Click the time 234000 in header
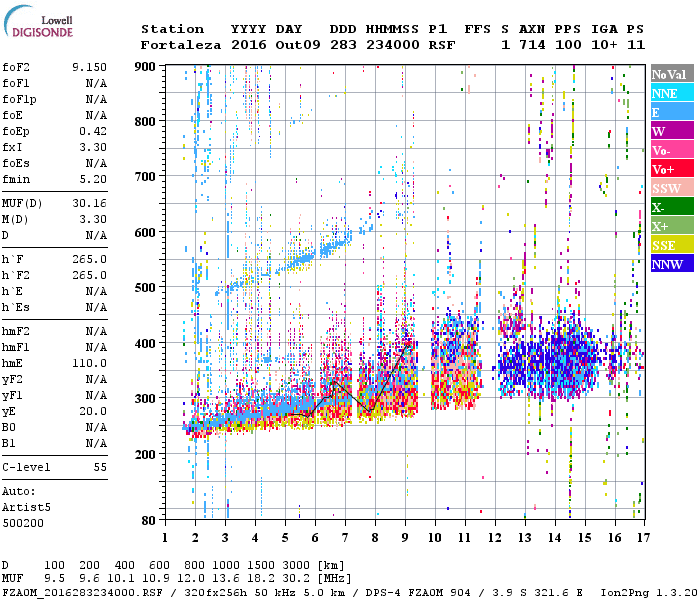This screenshot has height=600, width=700. click(393, 45)
